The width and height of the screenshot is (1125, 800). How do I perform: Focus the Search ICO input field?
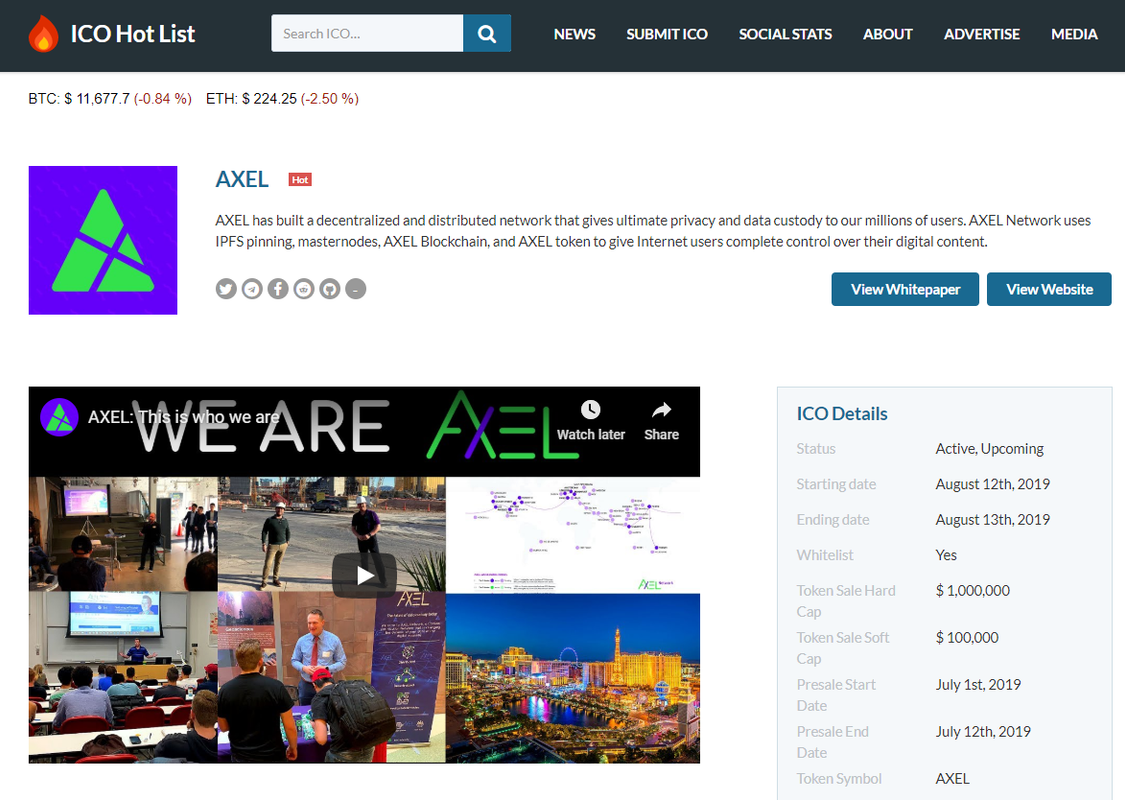[x=367, y=34]
